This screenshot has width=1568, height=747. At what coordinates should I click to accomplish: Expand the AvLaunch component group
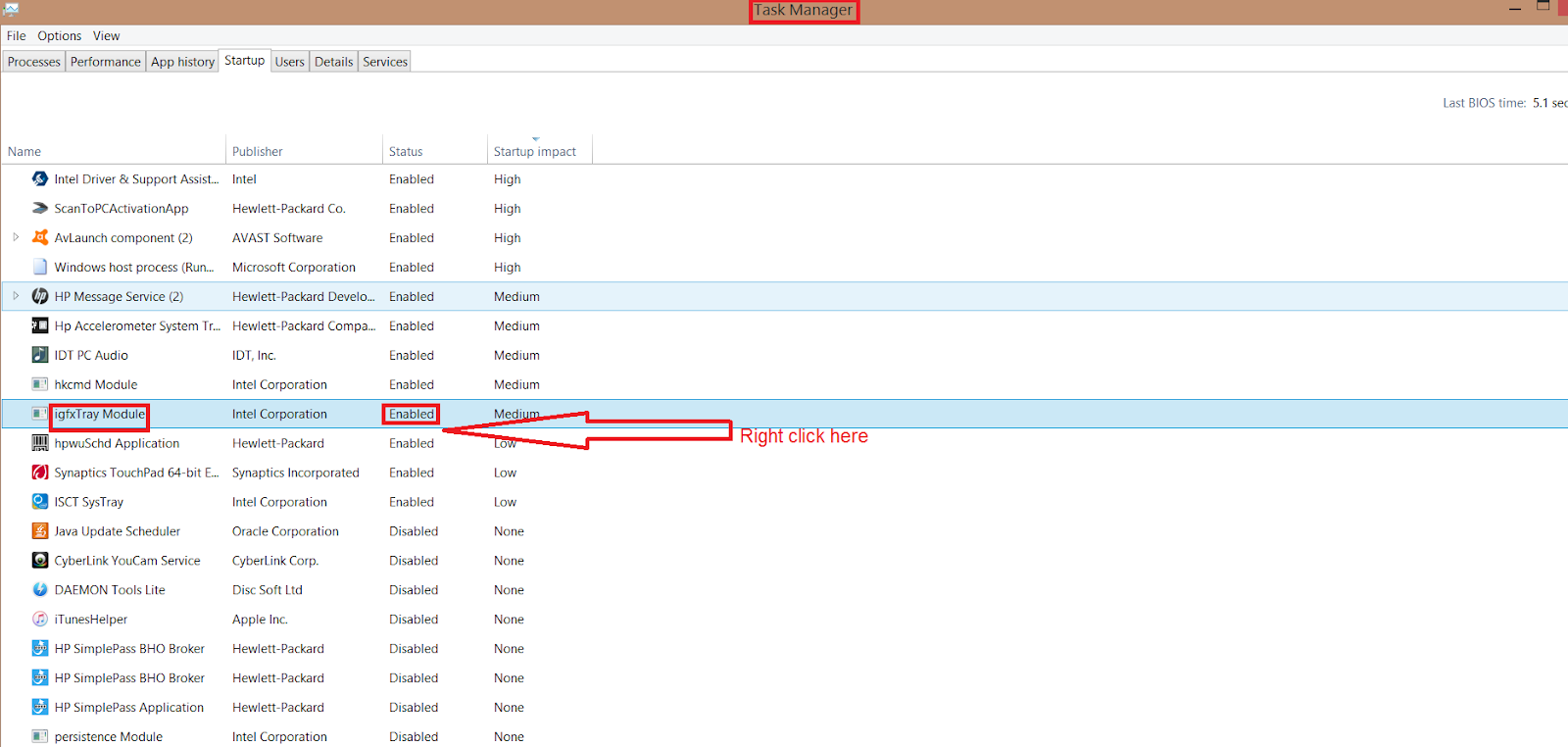[16, 237]
